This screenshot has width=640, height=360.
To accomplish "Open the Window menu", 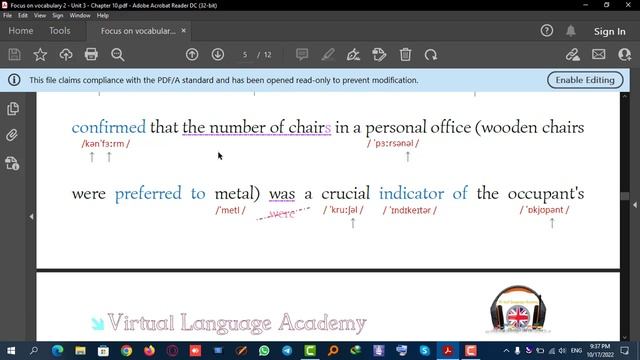I will [80, 16].
